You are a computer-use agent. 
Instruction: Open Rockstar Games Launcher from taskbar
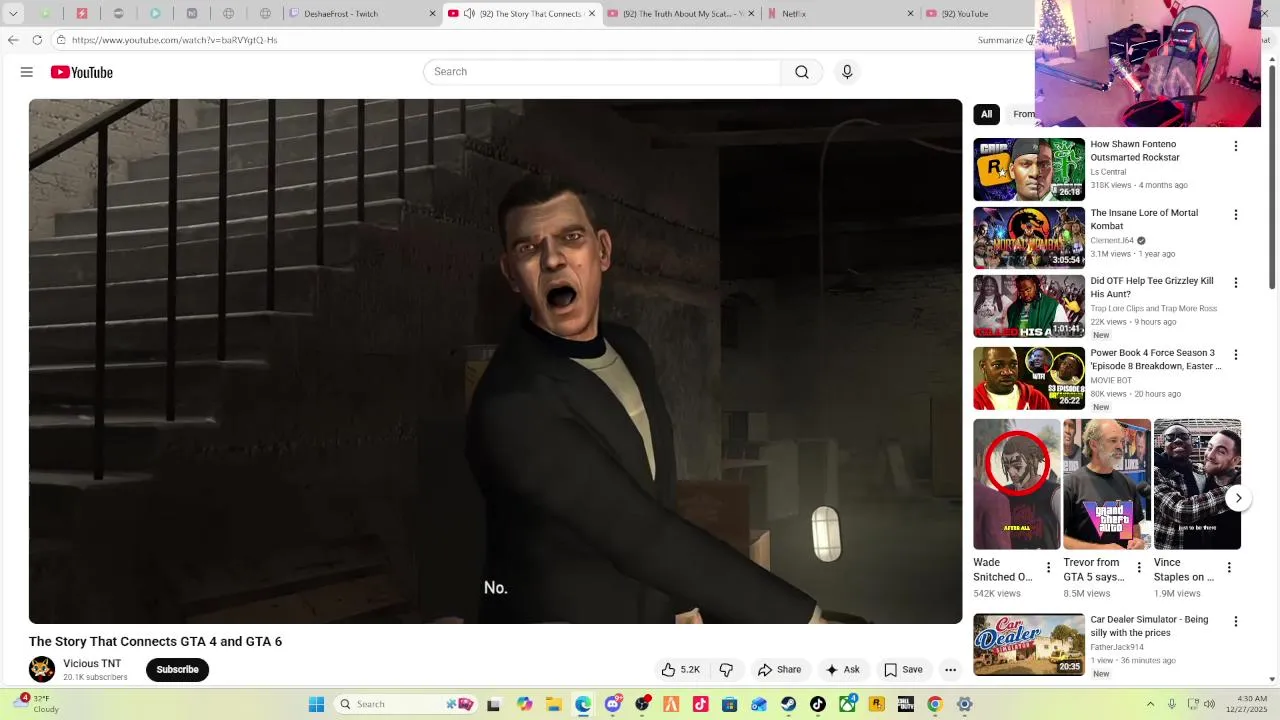pos(877,704)
